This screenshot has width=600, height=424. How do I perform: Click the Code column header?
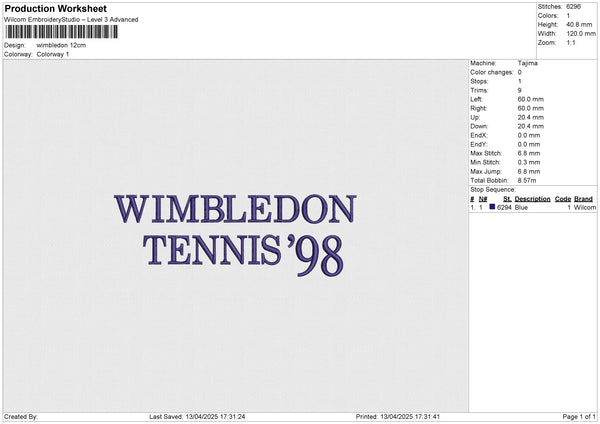562,199
